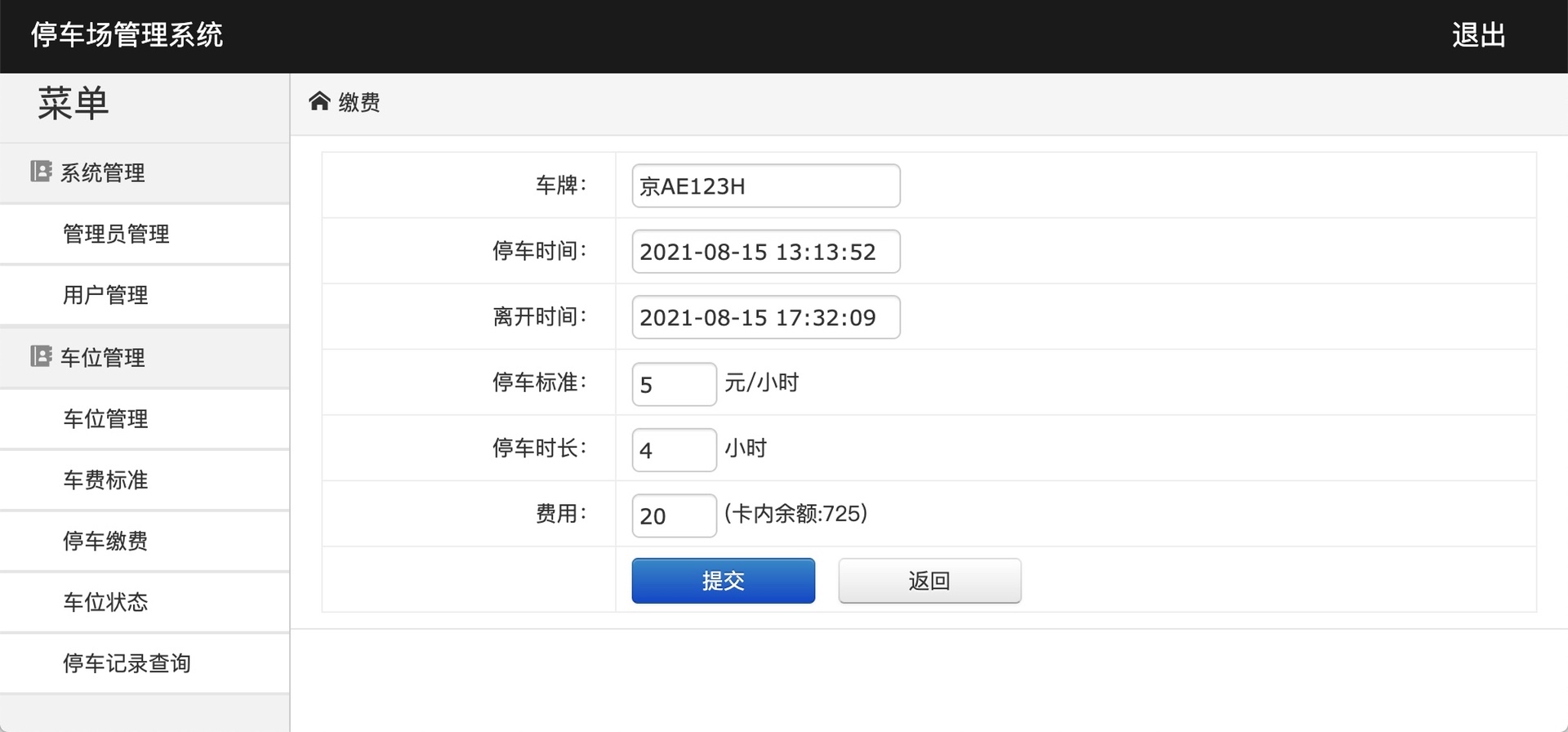The image size is (1568, 732).
Task: Open 管理员管理 from the sidebar
Action: pyautogui.click(x=115, y=234)
